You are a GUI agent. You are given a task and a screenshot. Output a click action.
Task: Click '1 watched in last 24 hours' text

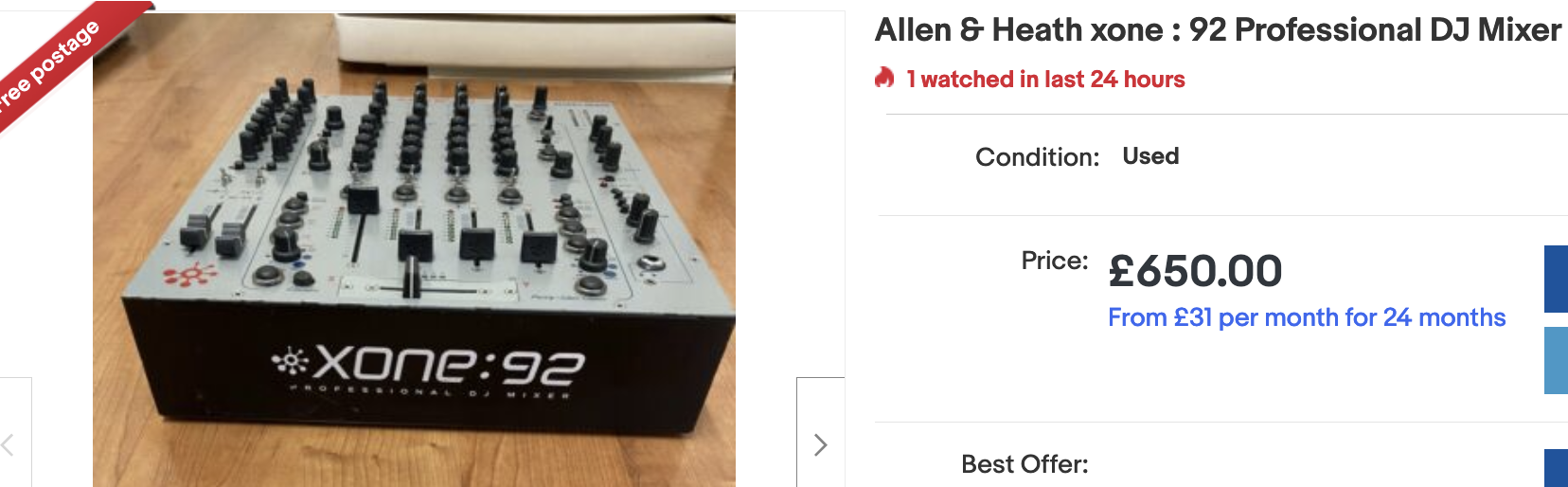point(1045,80)
